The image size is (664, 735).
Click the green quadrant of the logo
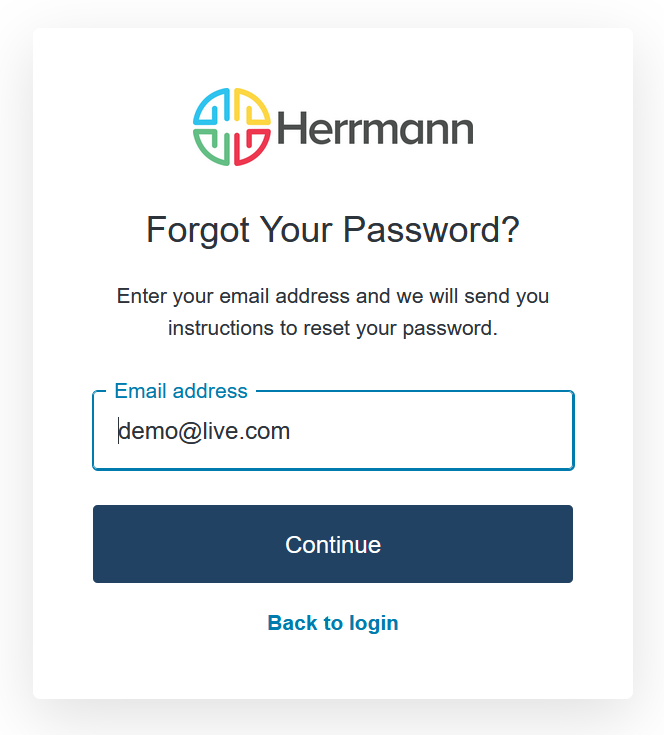(x=213, y=146)
